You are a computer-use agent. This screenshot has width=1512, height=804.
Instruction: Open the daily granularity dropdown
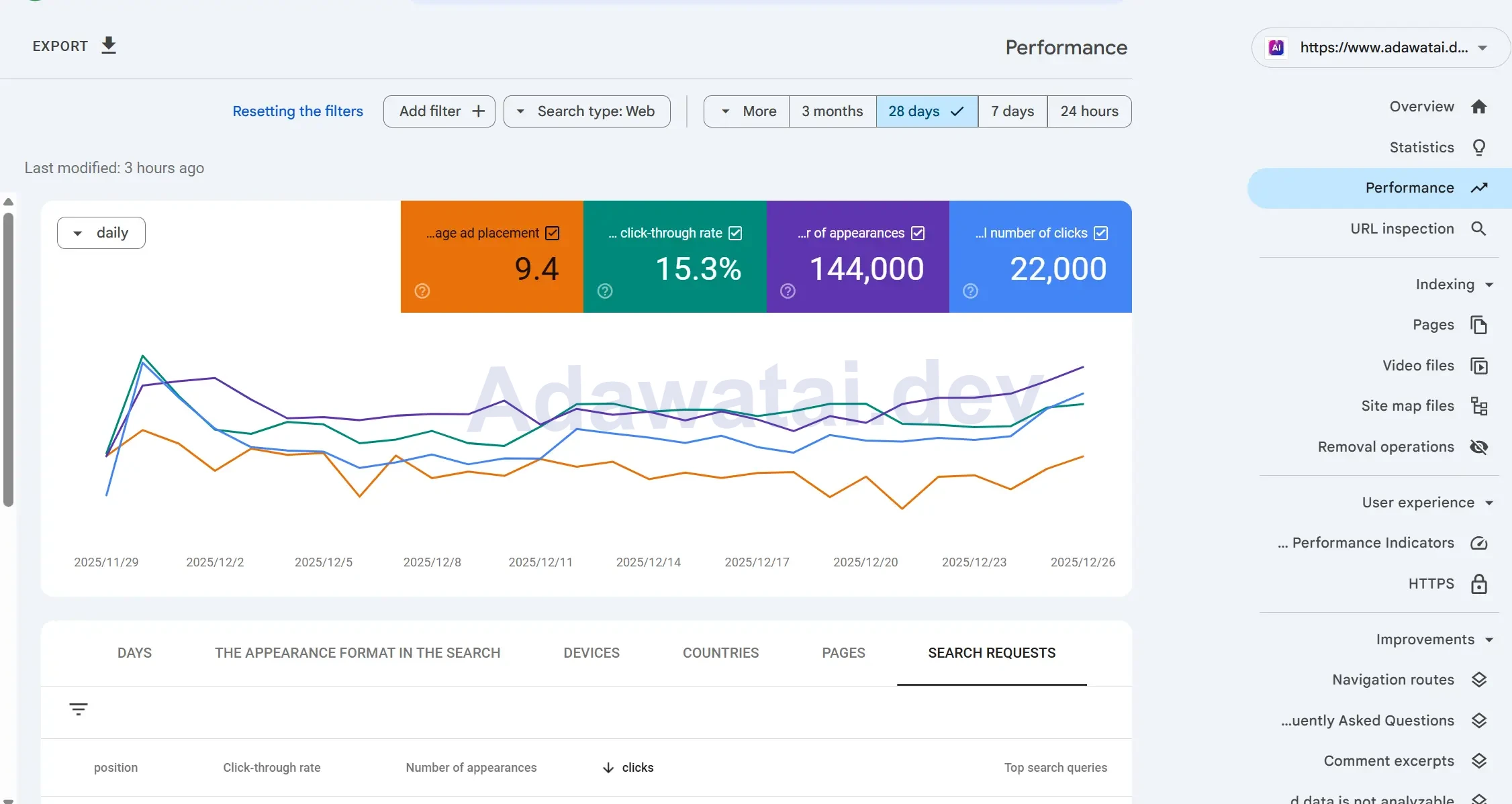click(101, 233)
